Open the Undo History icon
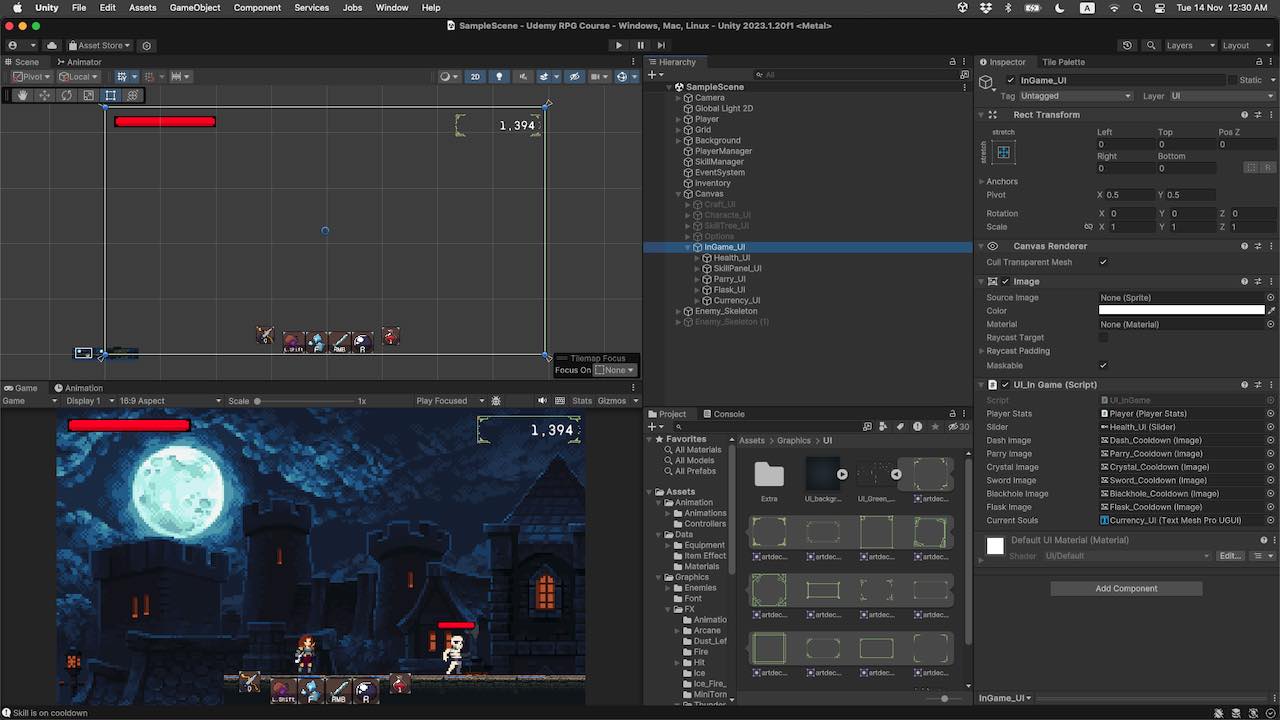 point(1128,45)
